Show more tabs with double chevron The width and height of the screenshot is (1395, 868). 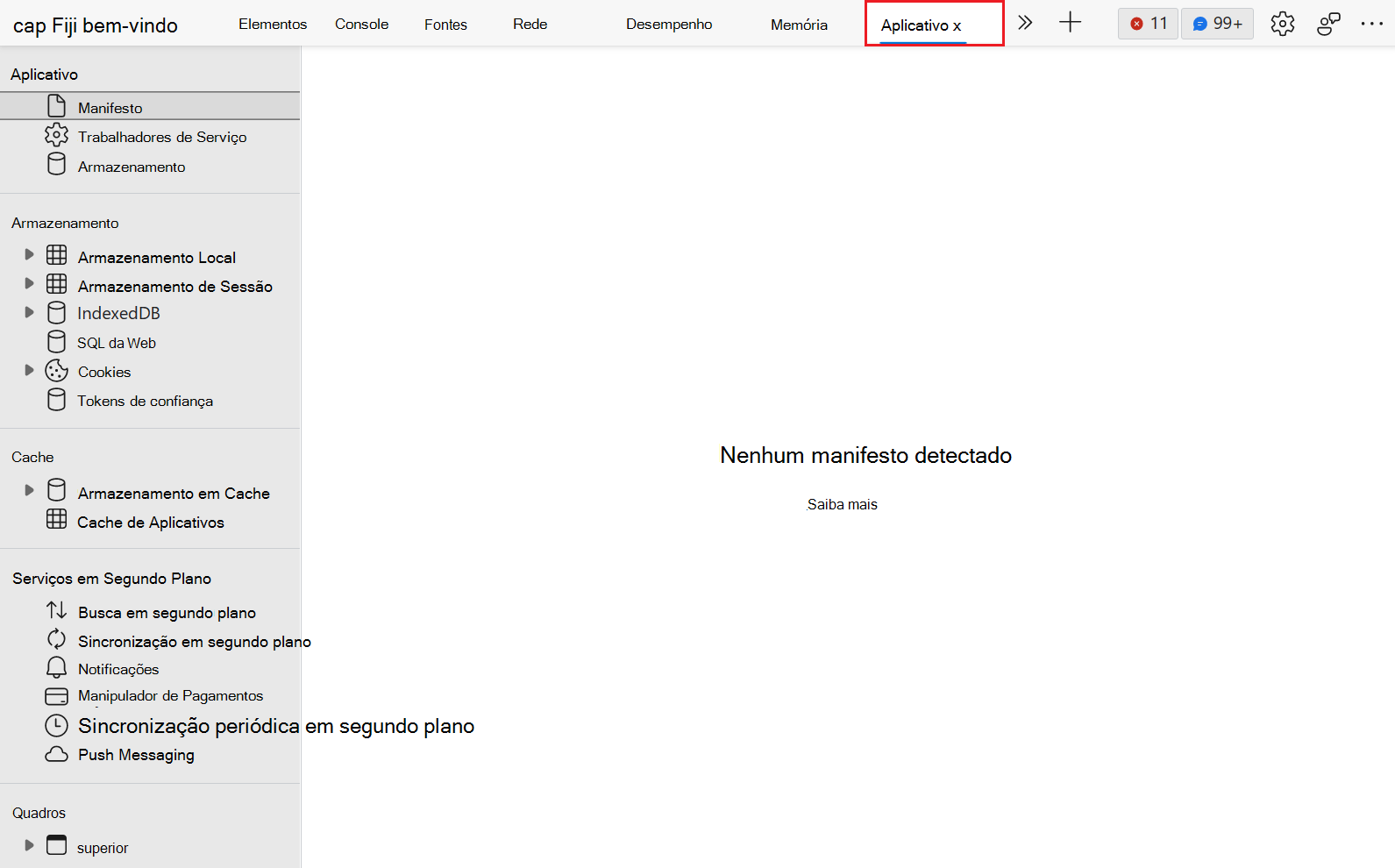click(x=1025, y=23)
